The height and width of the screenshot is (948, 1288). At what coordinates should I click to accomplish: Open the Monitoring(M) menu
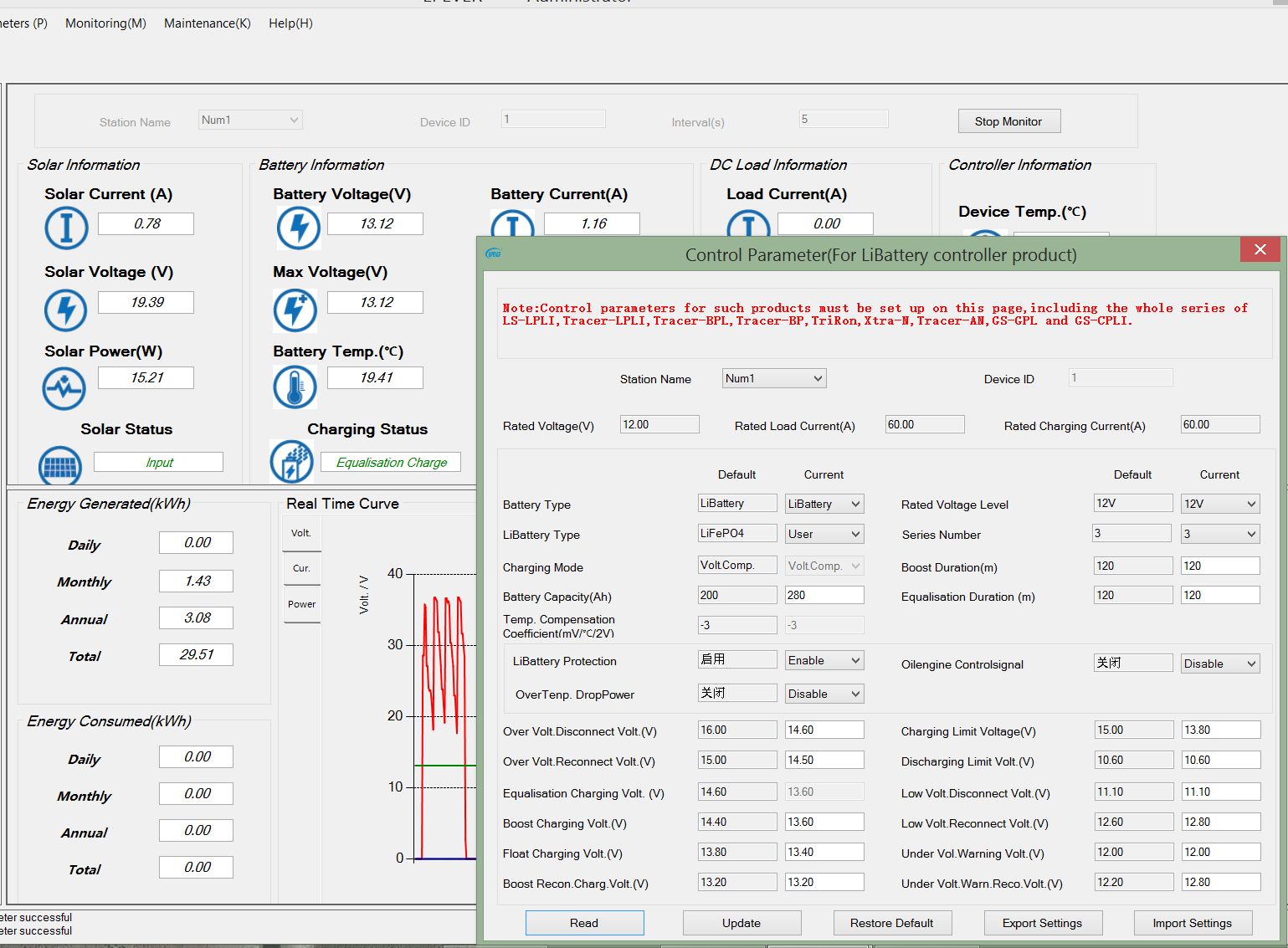(x=105, y=23)
